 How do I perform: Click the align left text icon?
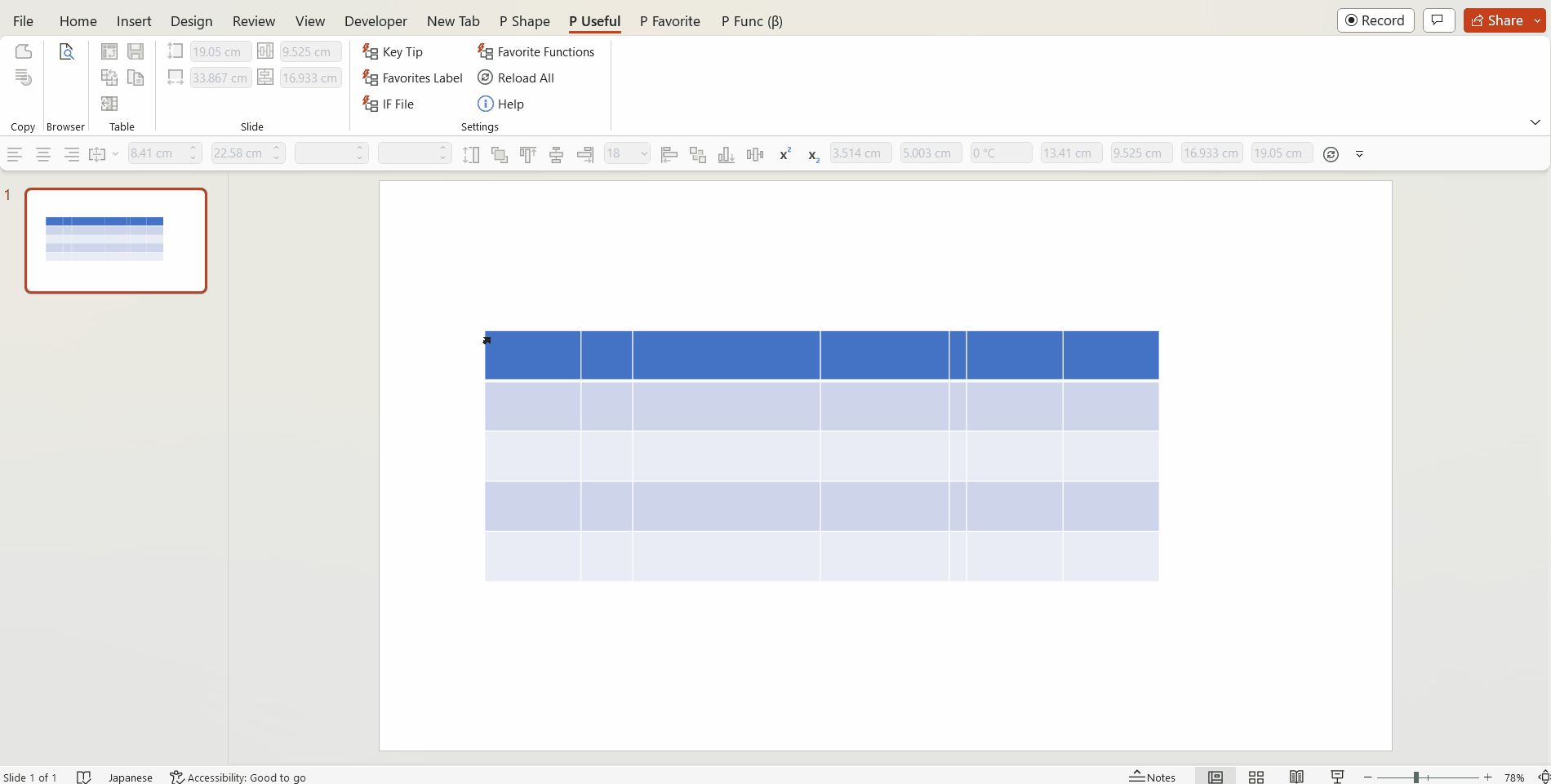click(x=15, y=154)
